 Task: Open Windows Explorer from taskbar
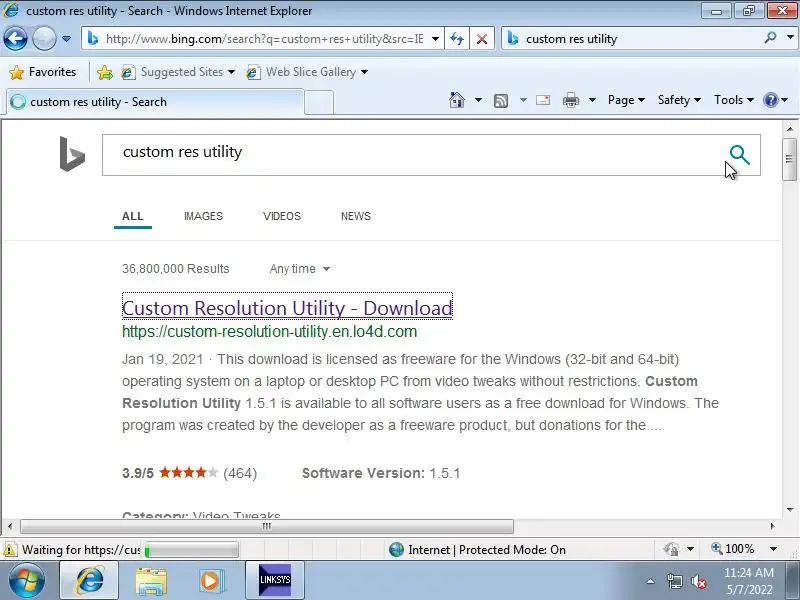(151, 580)
